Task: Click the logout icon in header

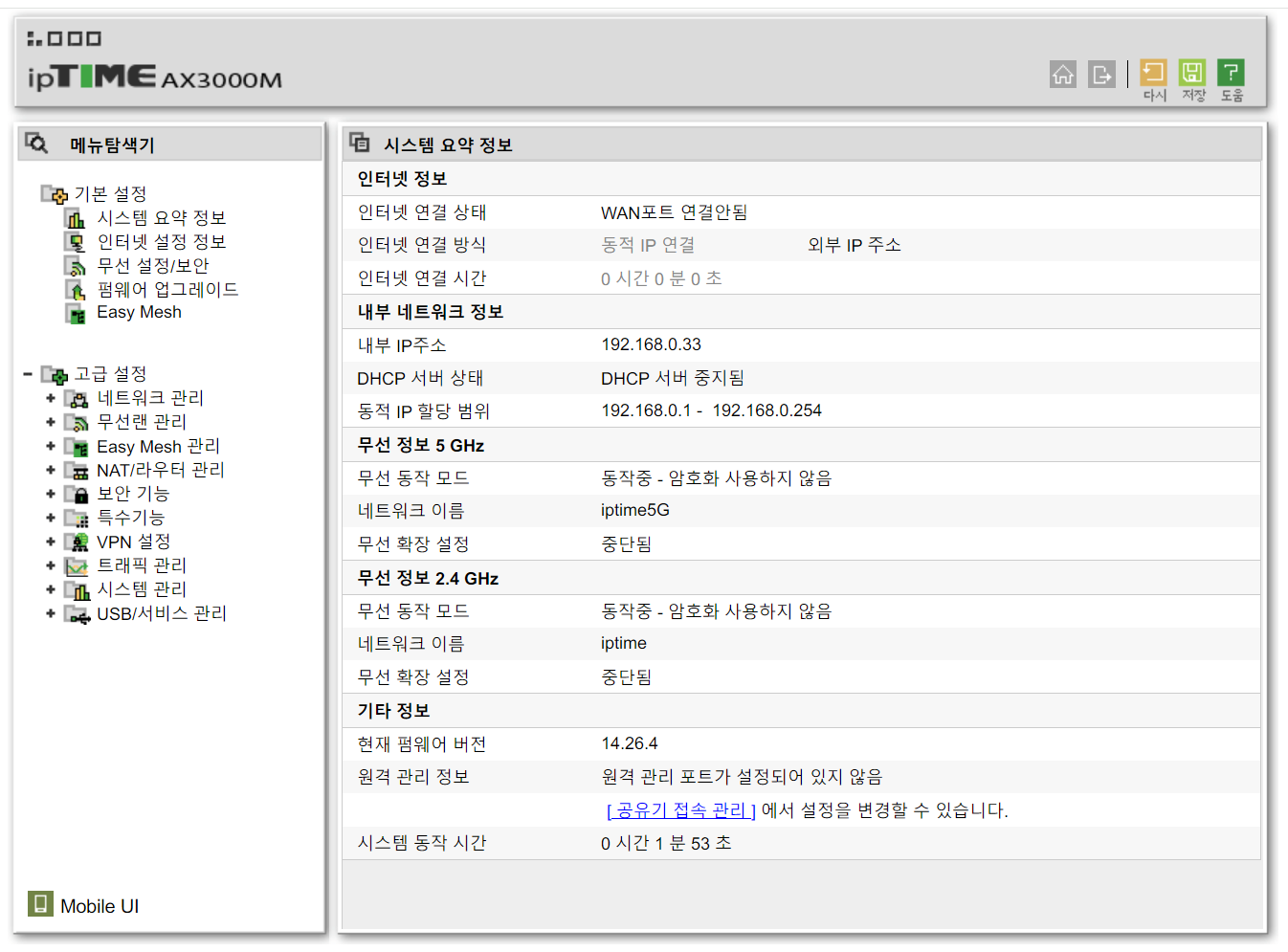Action: (x=1102, y=74)
